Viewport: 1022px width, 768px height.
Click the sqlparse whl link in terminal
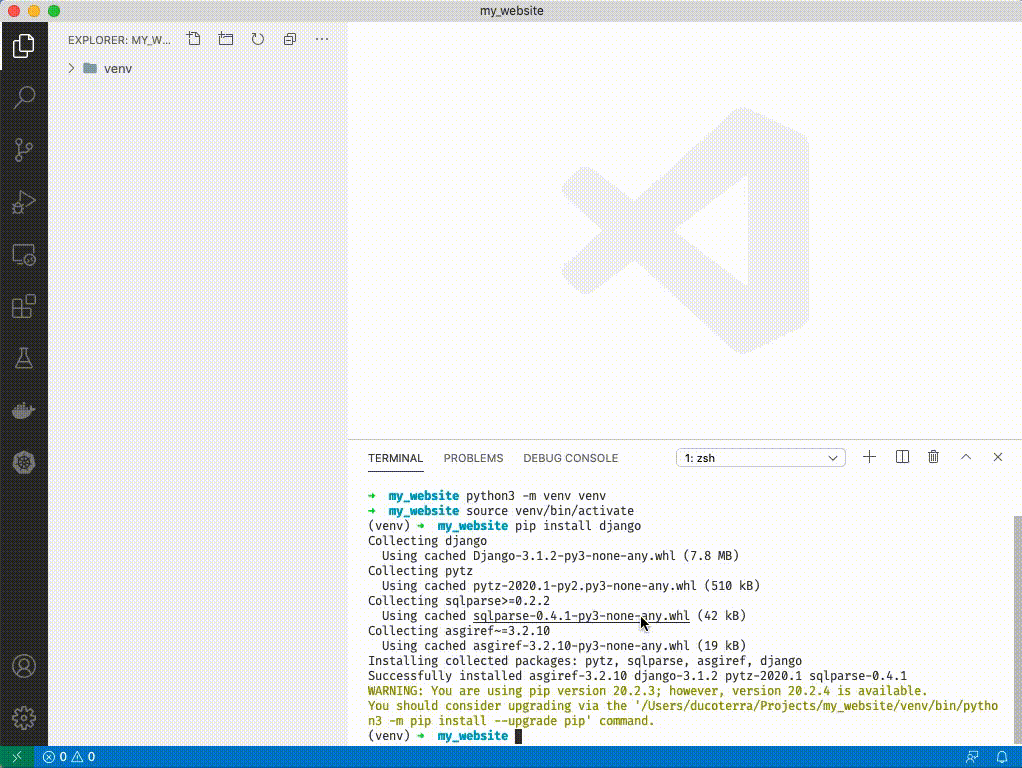point(581,615)
